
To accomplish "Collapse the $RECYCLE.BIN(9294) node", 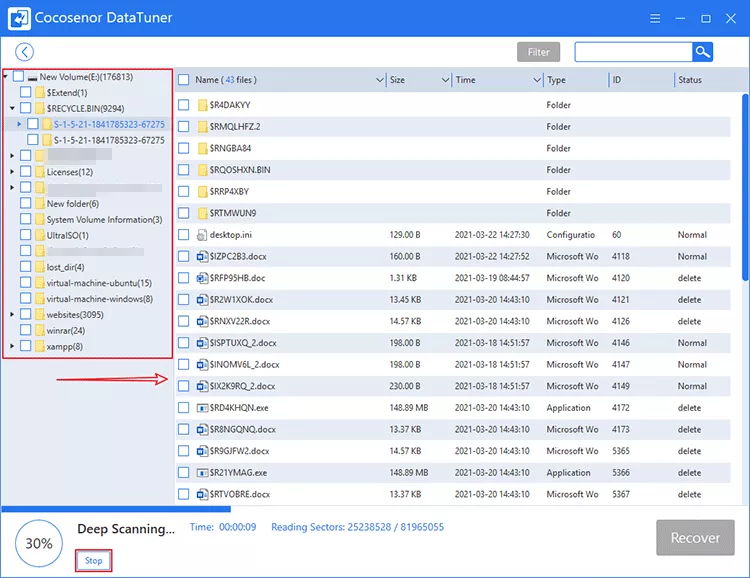I will coord(12,108).
